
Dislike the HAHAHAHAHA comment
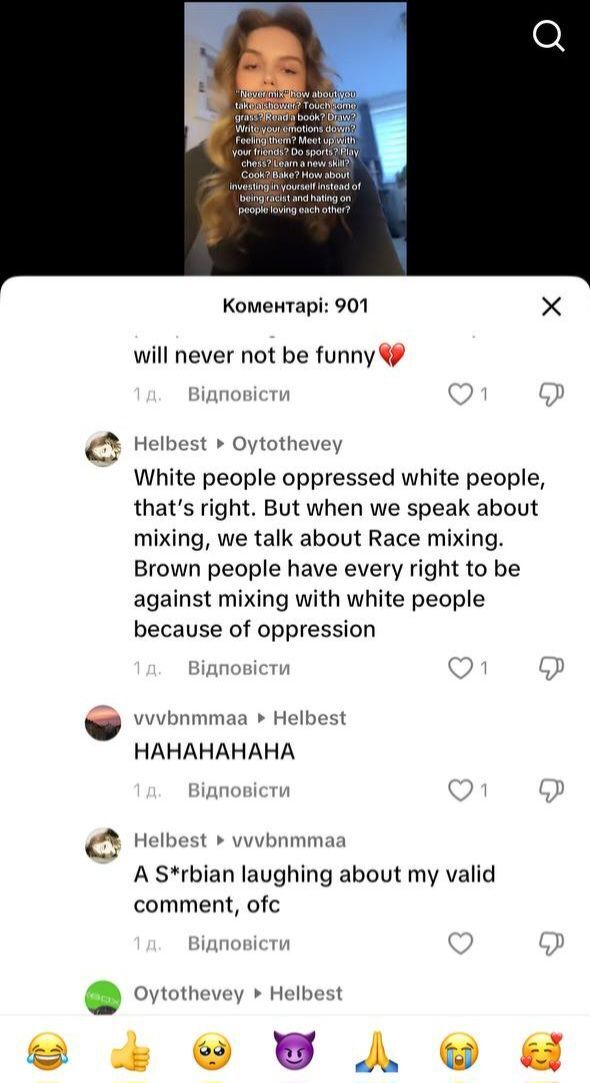(x=551, y=790)
